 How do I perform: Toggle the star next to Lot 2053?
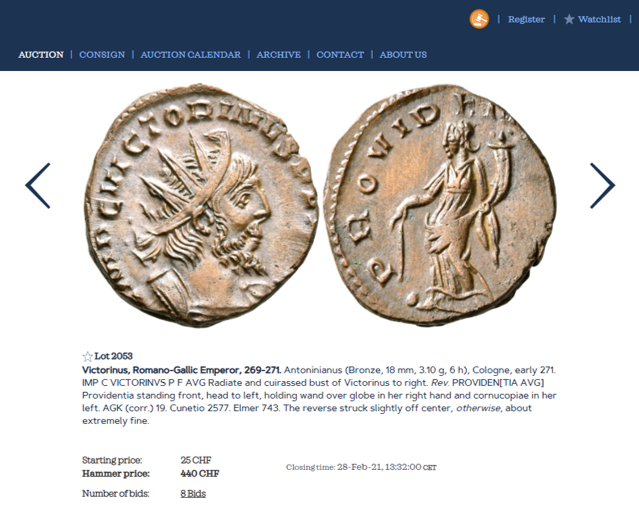click(88, 357)
